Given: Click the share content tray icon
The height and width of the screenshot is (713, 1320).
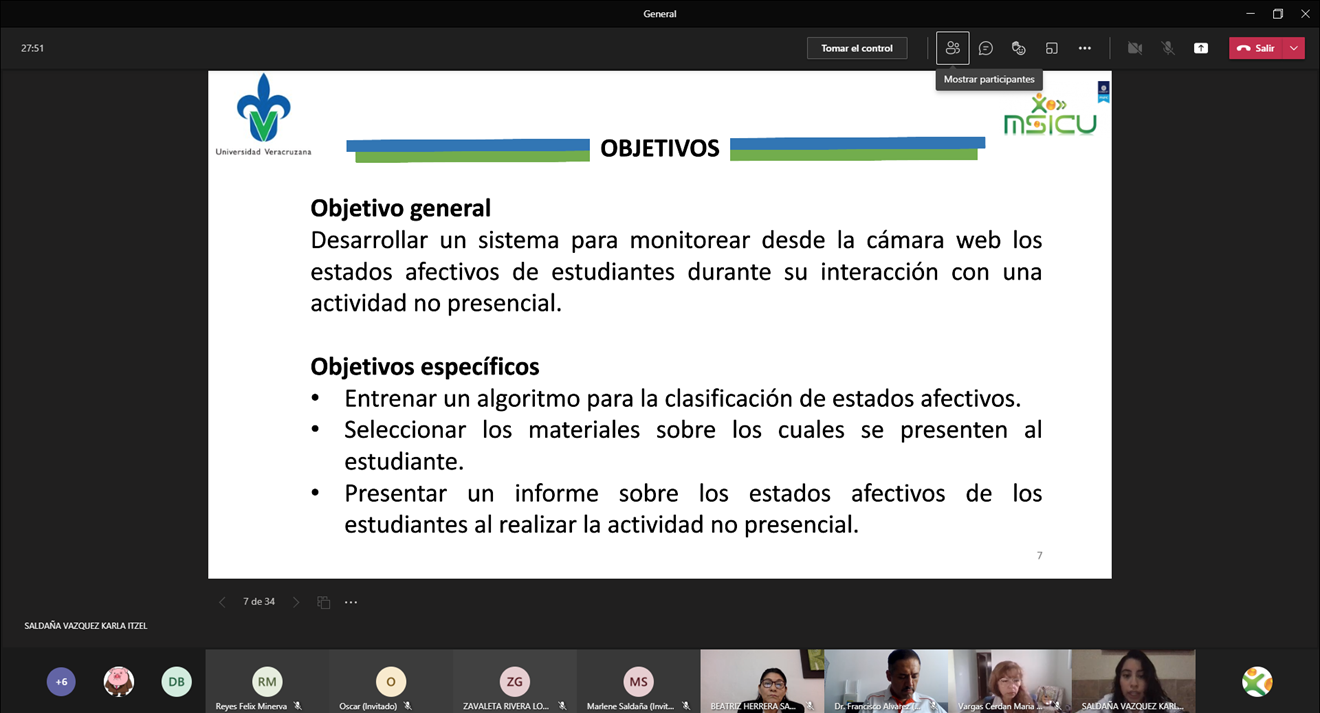Looking at the screenshot, I should tap(1201, 48).
